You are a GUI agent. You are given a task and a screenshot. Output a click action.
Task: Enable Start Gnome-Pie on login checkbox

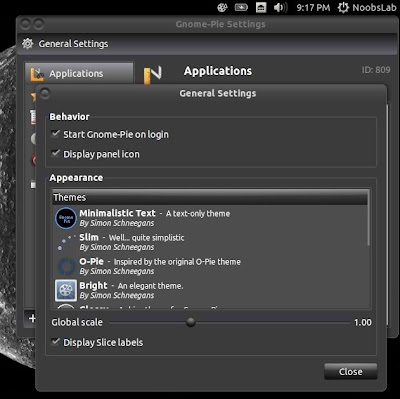tap(55, 134)
